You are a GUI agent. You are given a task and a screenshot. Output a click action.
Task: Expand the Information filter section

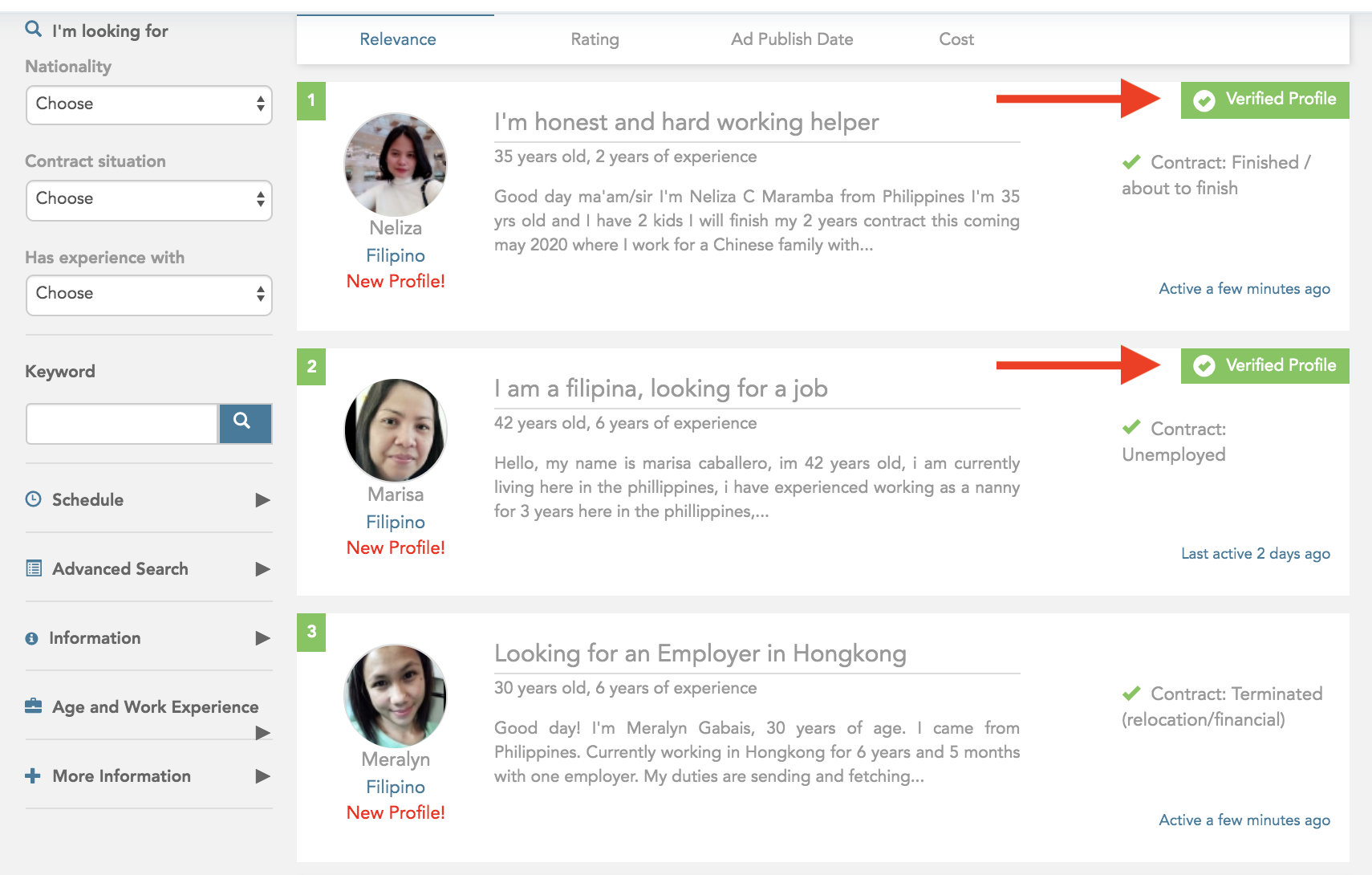[x=262, y=638]
